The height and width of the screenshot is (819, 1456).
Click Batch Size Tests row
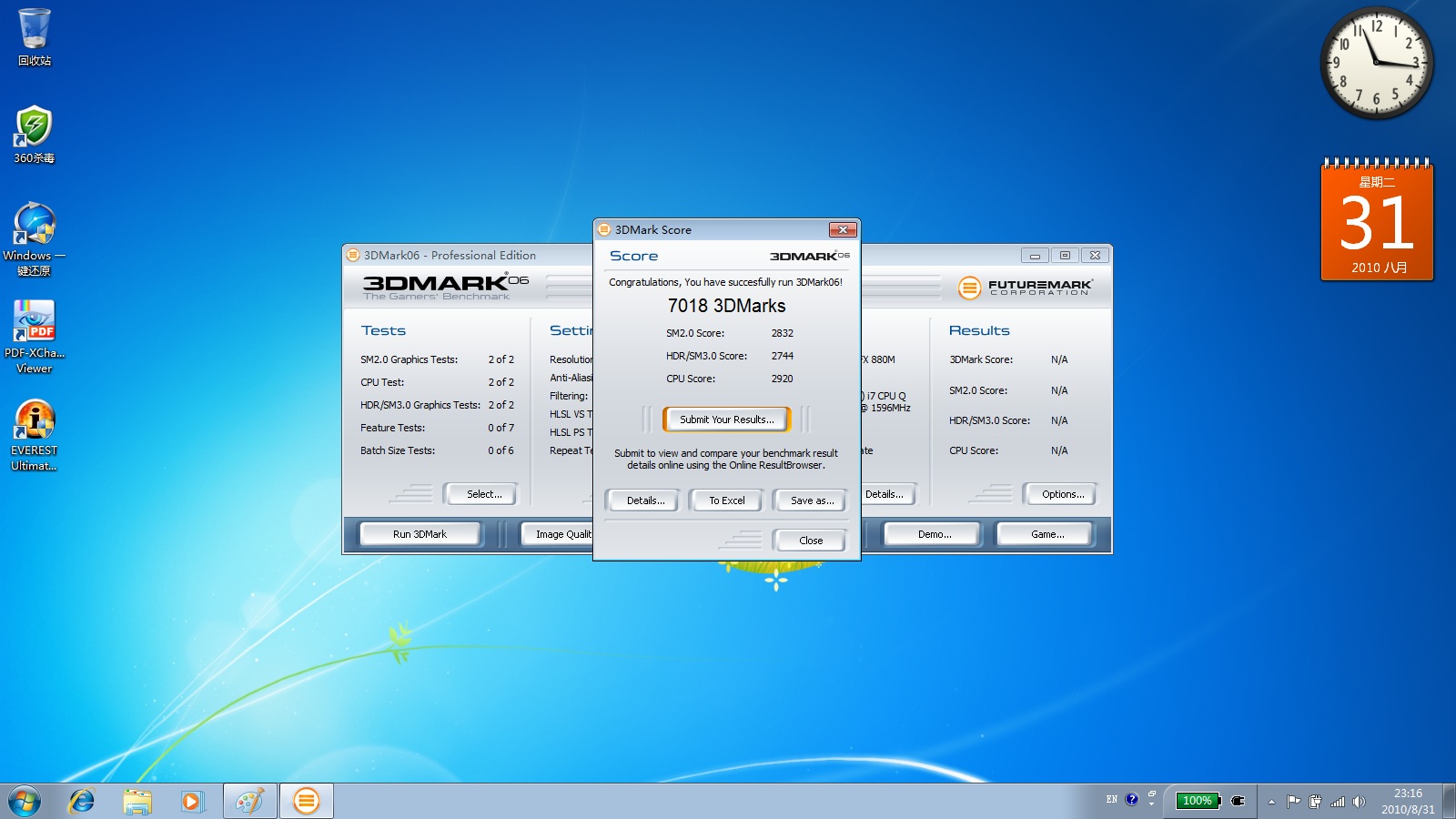437,450
